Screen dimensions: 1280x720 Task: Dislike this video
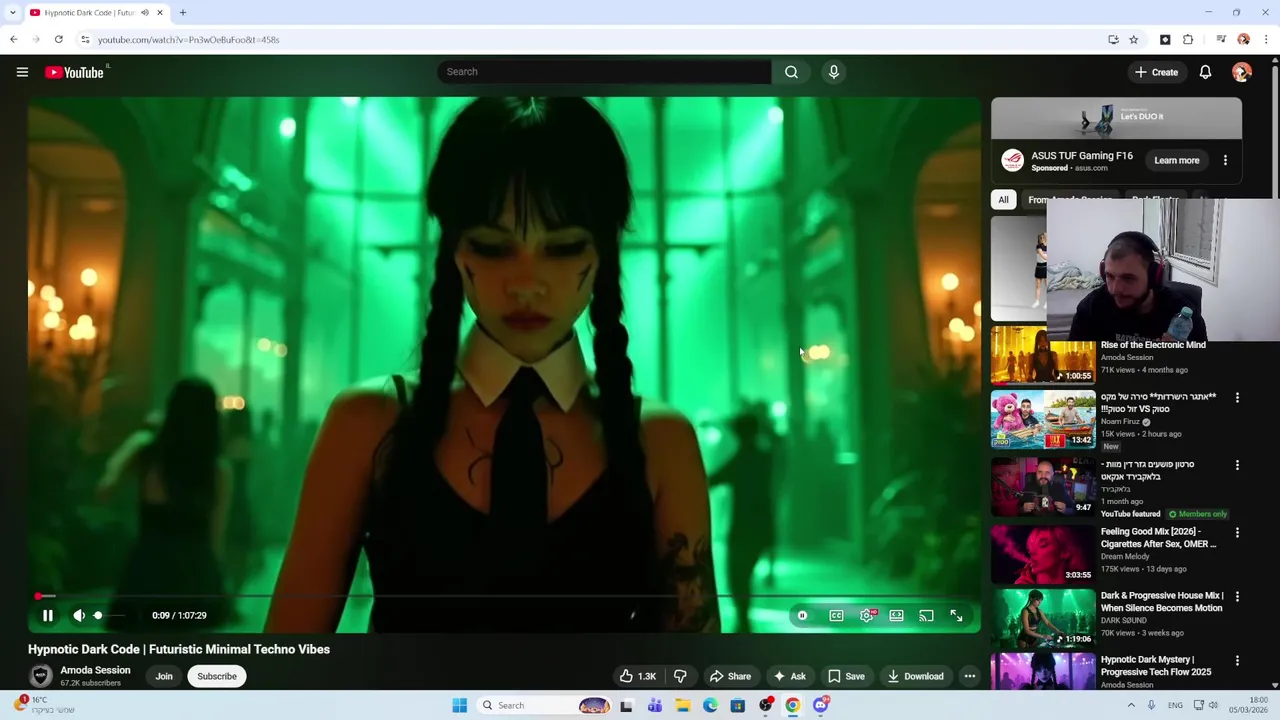pos(680,676)
